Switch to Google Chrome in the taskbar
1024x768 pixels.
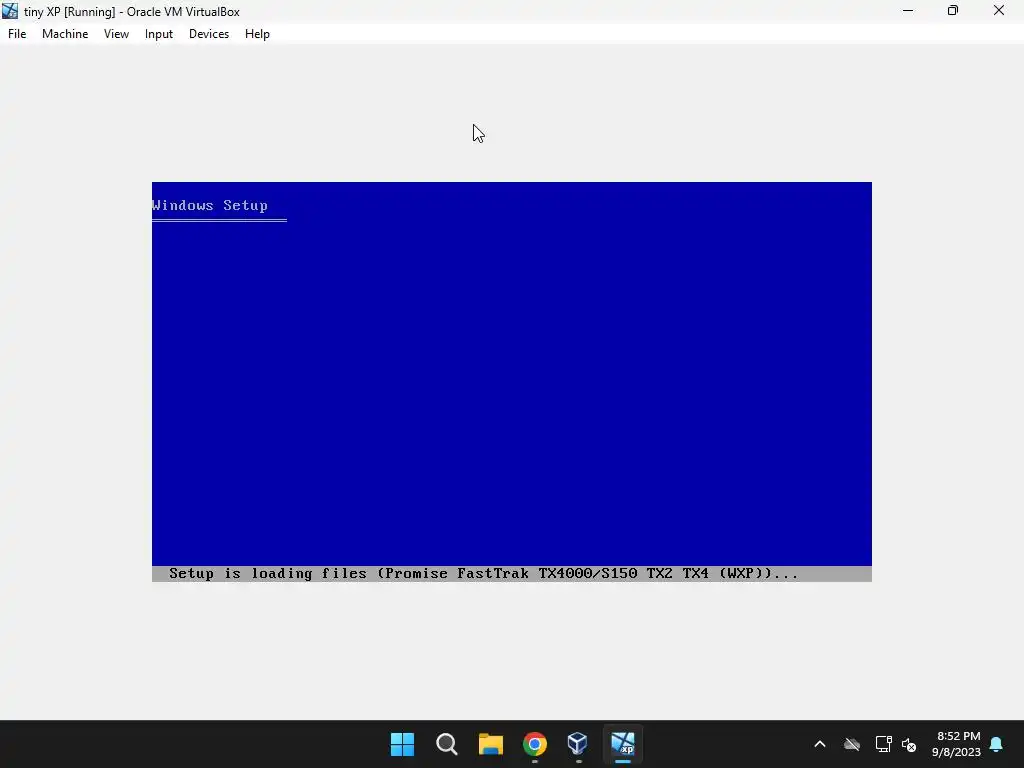click(534, 744)
